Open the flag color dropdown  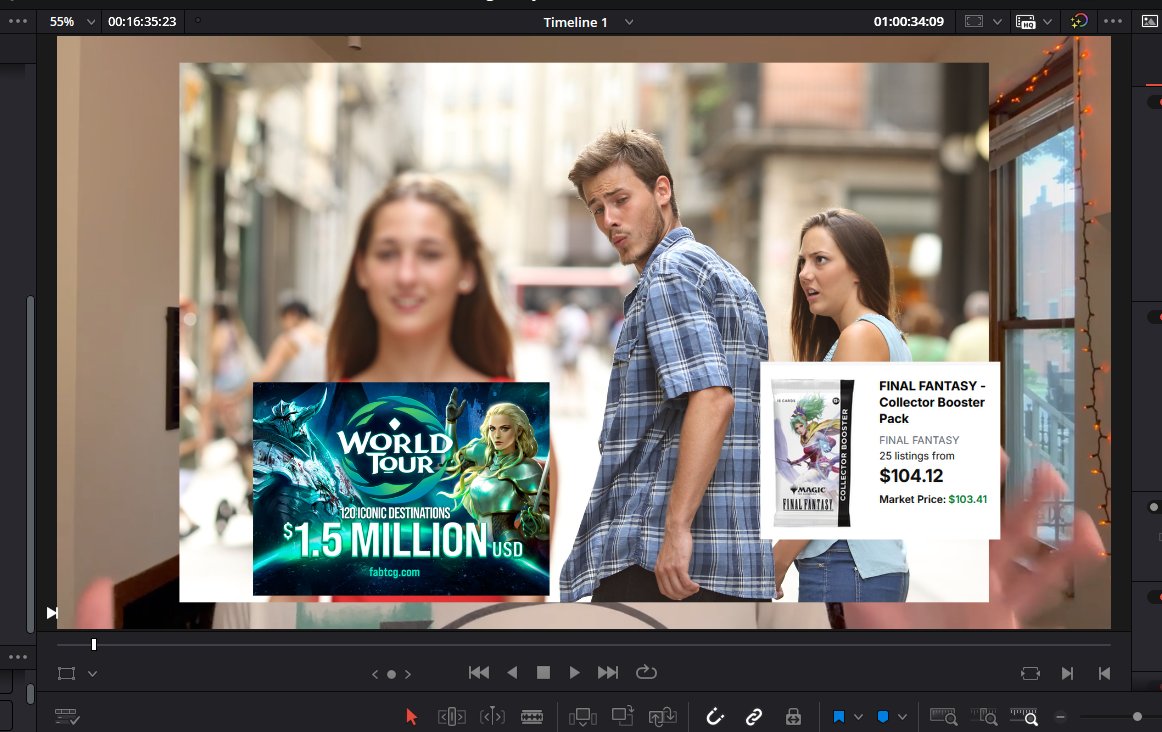coord(858,716)
